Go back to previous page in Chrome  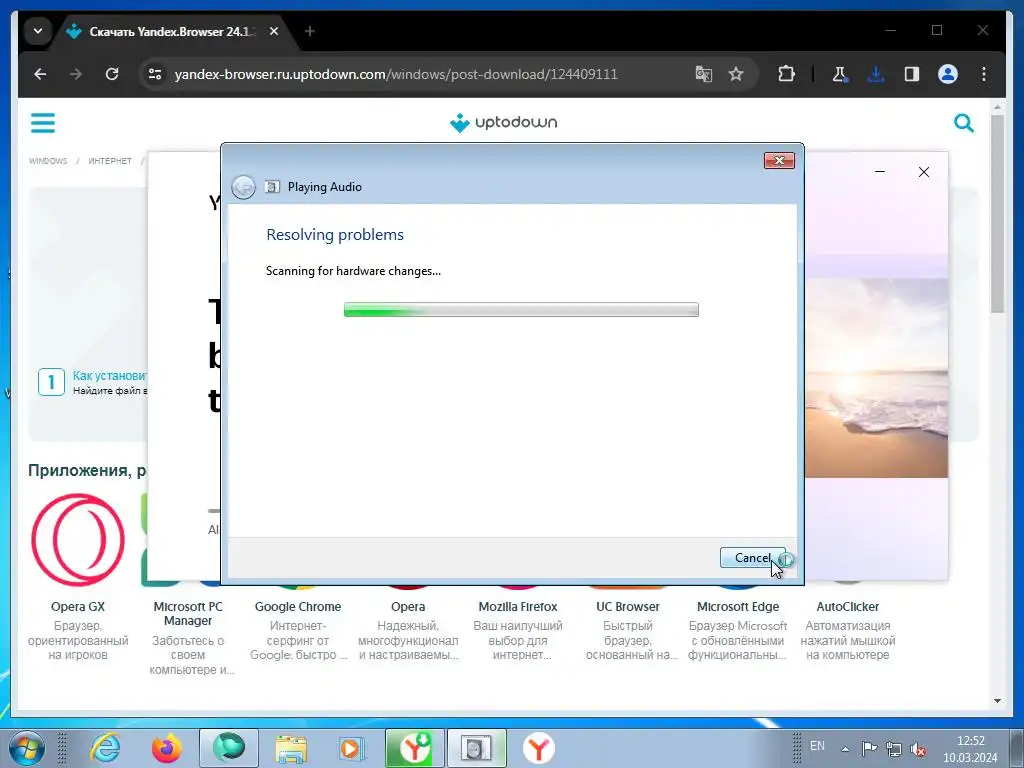tap(40, 74)
